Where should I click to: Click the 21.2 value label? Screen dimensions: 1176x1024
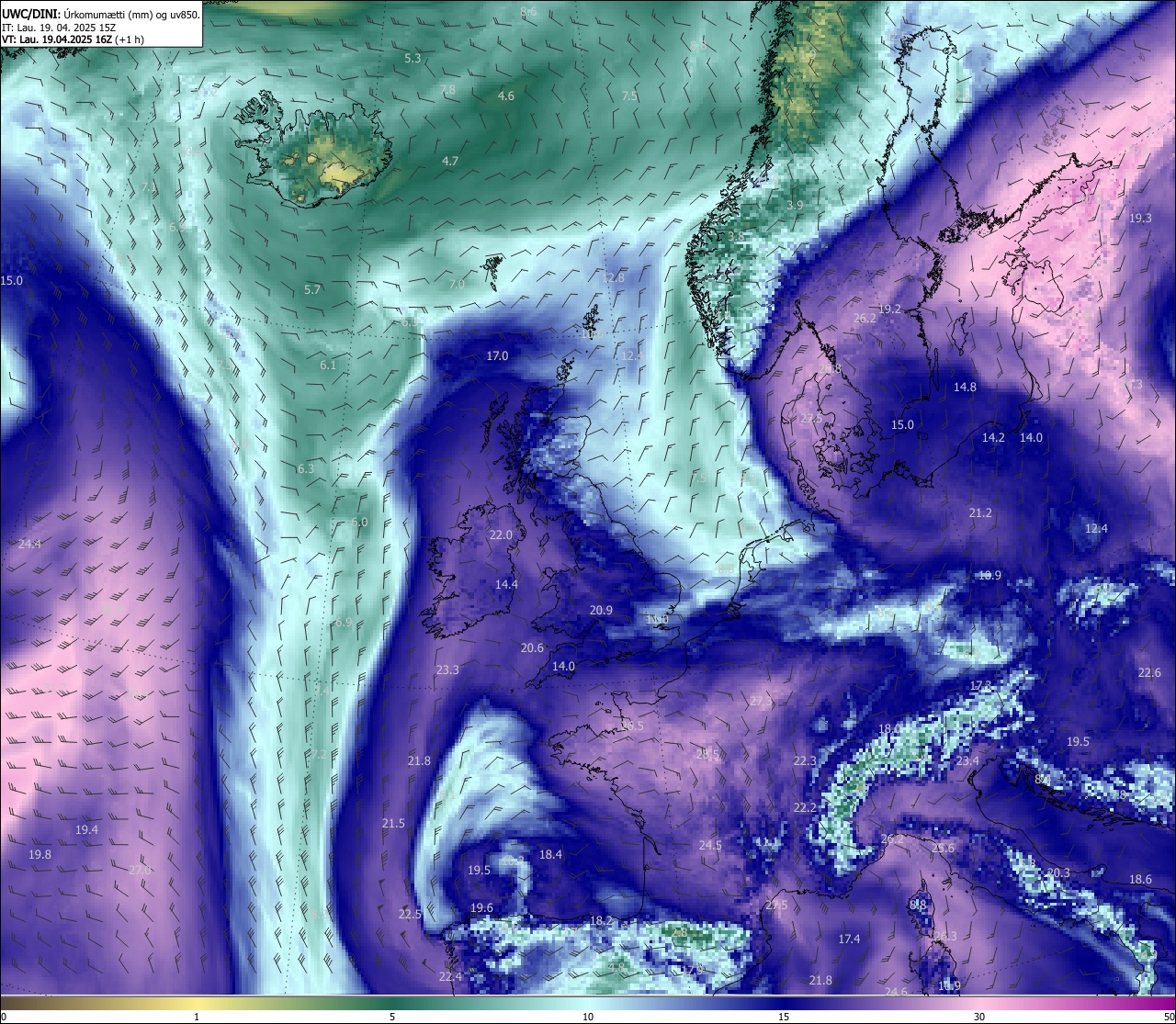click(x=980, y=513)
